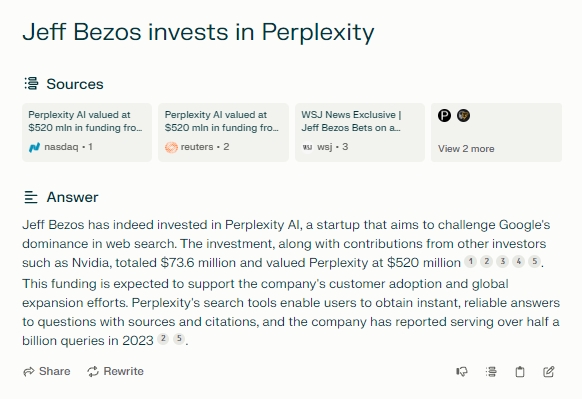Screen dimensions: 582x399
Task: Copy the answer with the clipboard icon
Action: 520,372
